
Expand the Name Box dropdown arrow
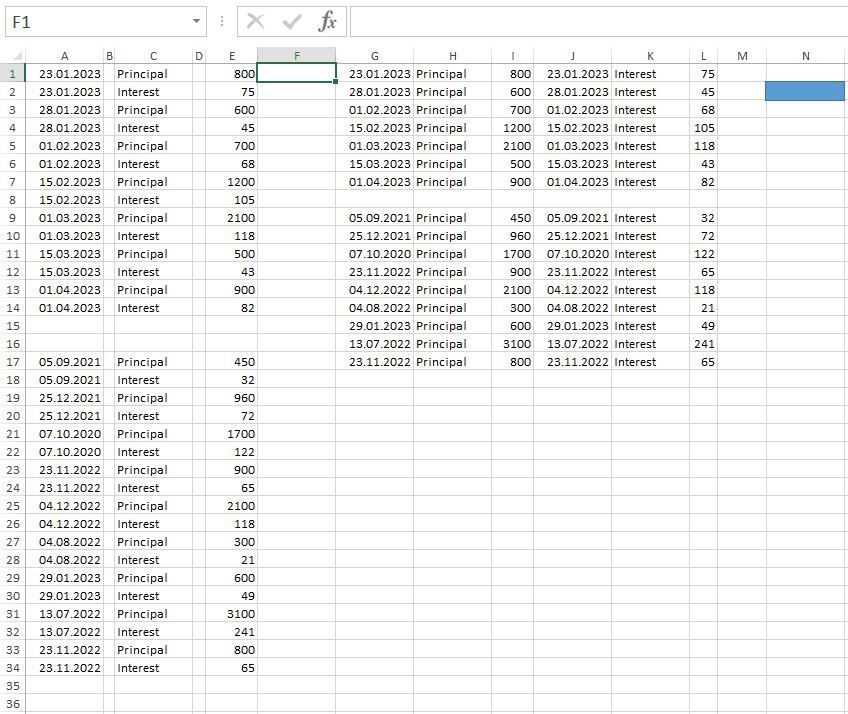click(x=196, y=22)
